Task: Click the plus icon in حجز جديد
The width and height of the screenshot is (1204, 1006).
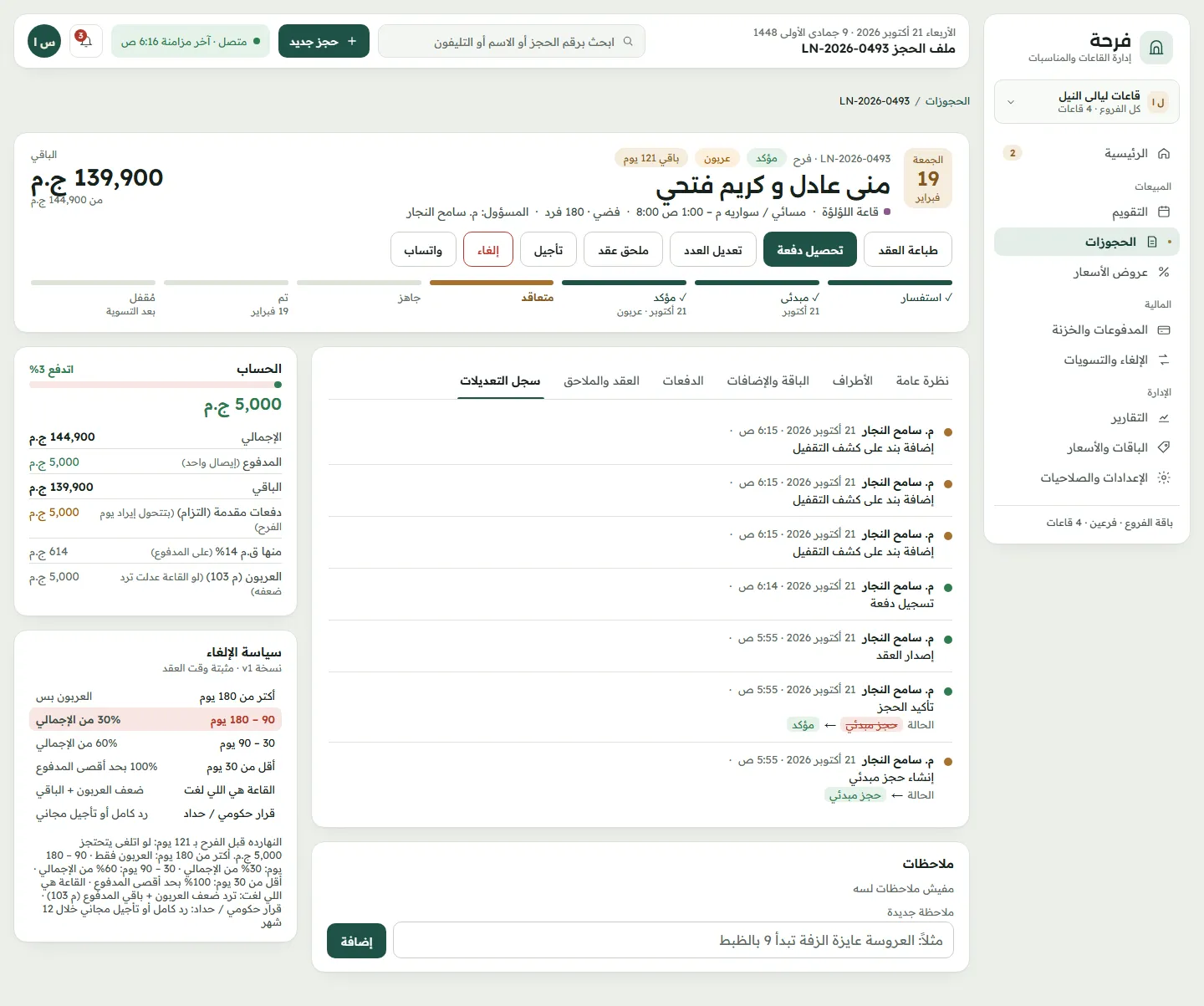Action: coord(352,41)
